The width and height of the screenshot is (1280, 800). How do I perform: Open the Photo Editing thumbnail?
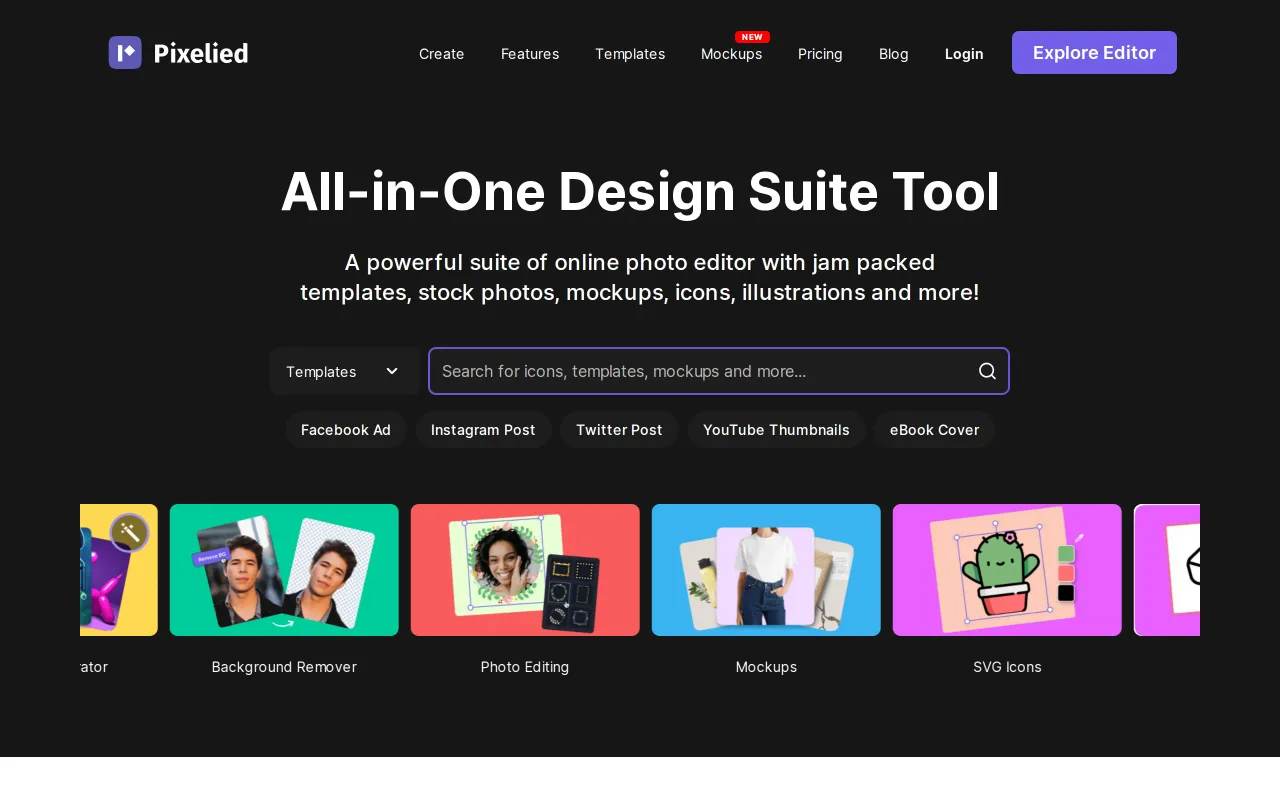point(525,570)
